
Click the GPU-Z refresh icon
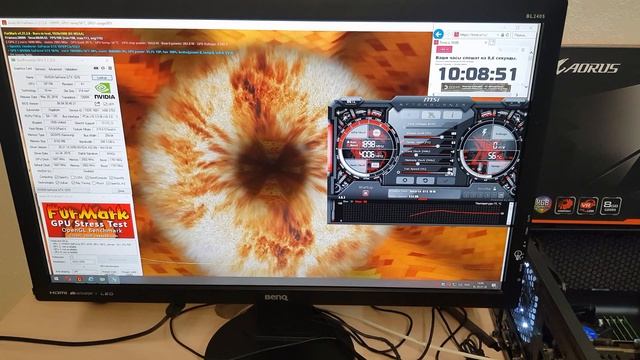click(103, 68)
